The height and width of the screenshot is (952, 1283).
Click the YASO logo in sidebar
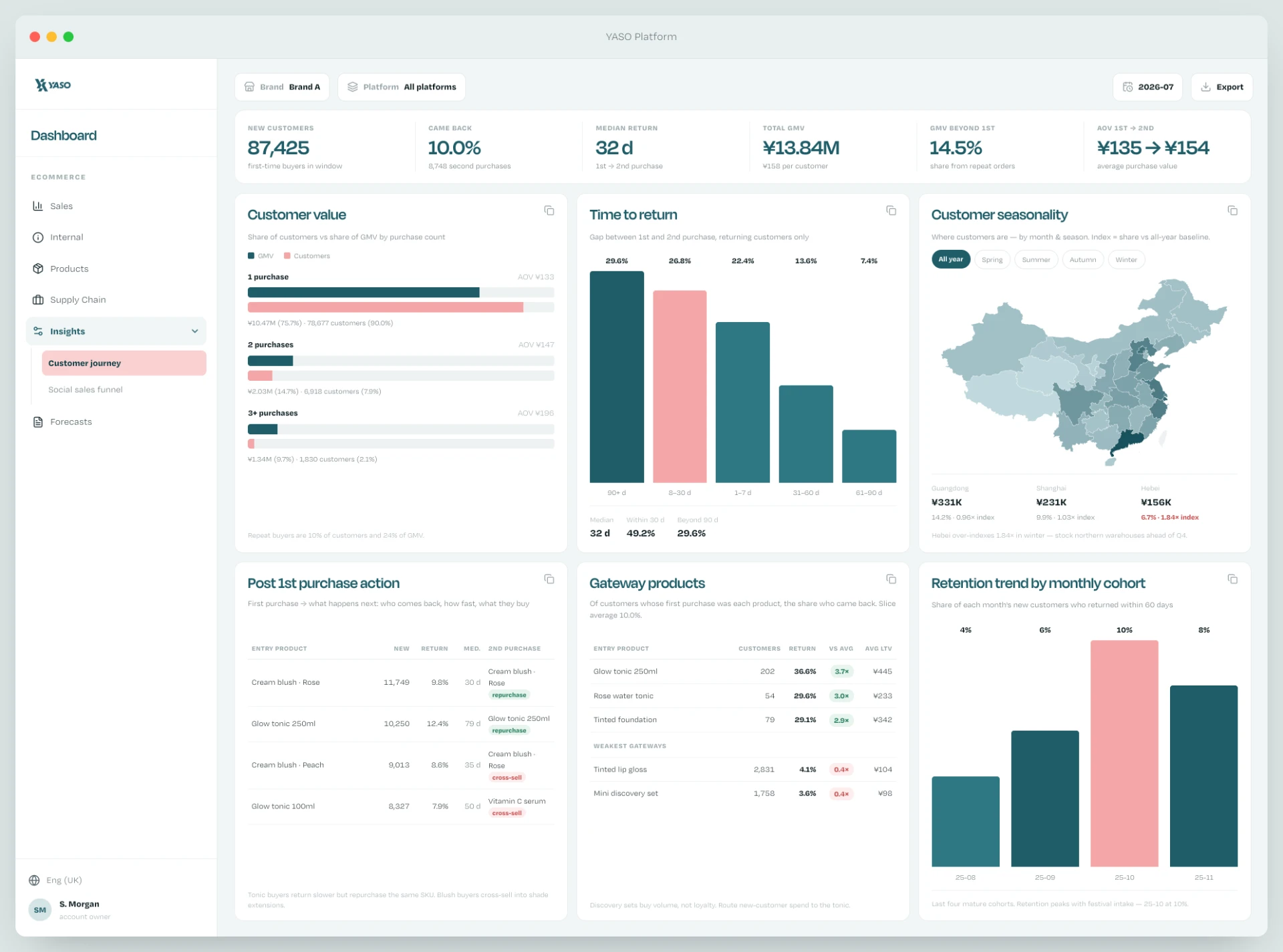tap(53, 85)
